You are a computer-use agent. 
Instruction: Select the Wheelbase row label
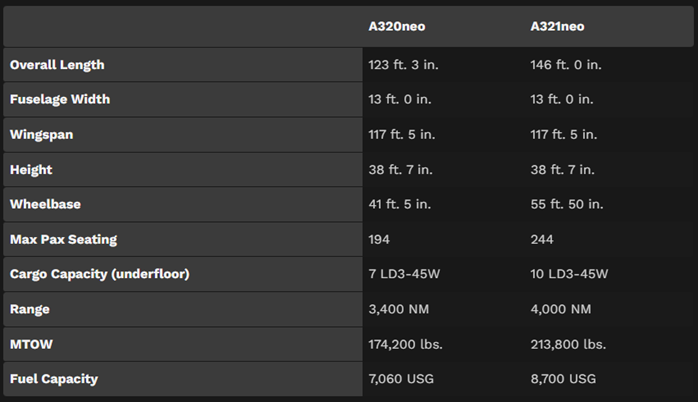tap(45, 204)
